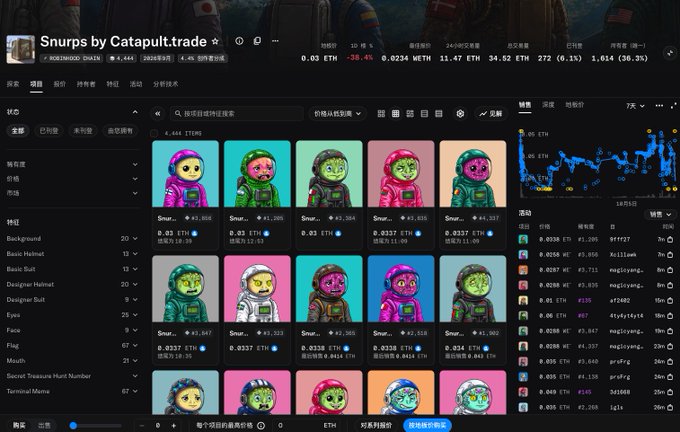Expand the Background trait filter

click(72, 239)
